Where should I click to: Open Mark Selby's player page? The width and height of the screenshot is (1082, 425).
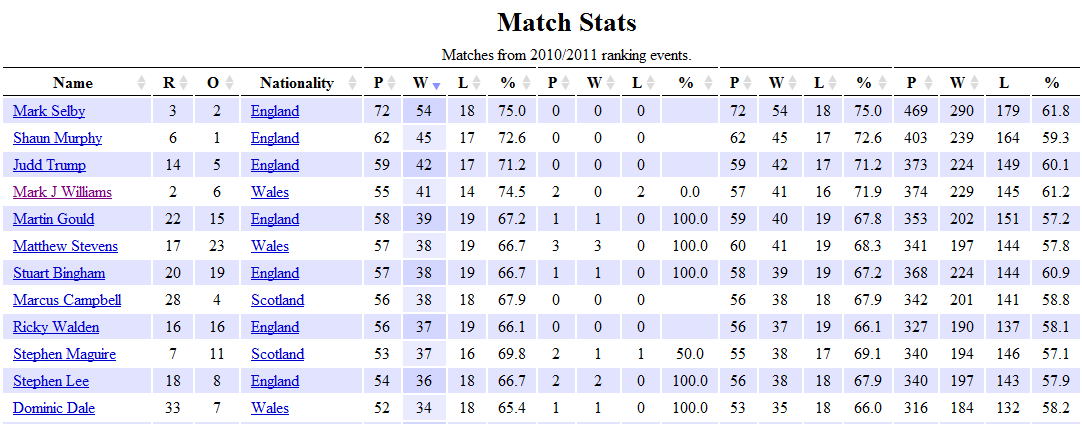(x=49, y=111)
